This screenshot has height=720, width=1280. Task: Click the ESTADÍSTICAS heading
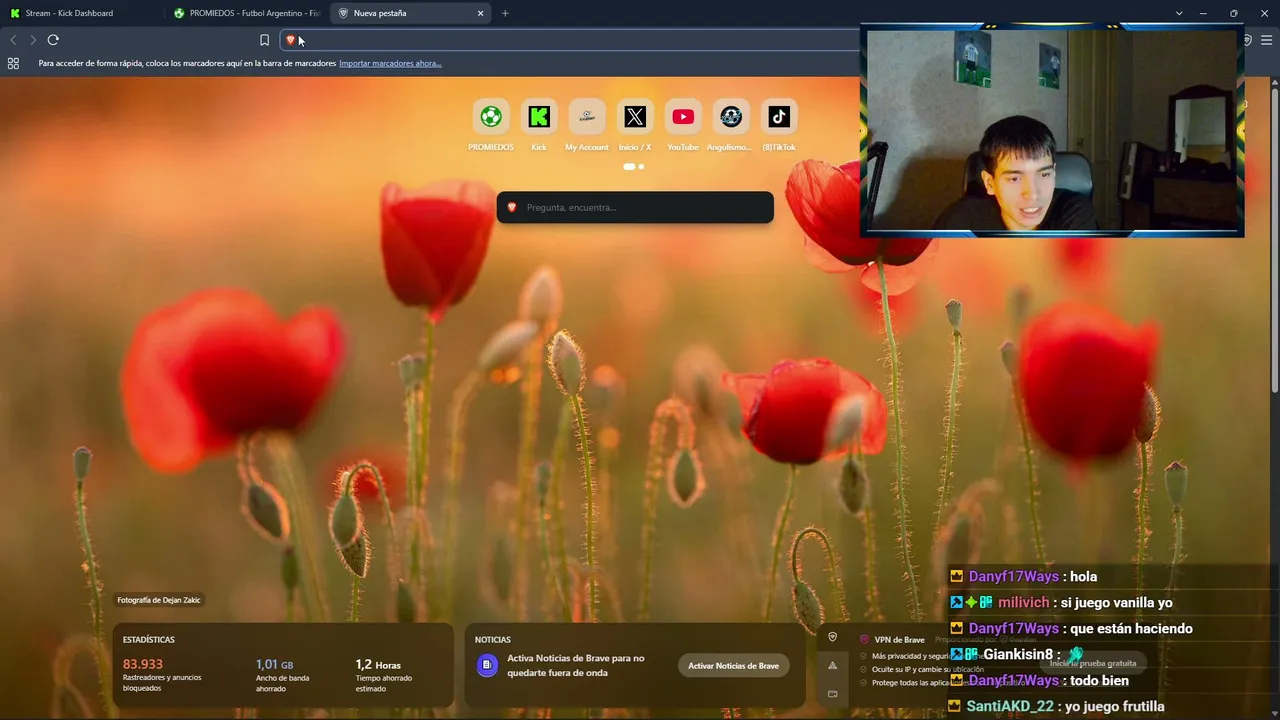(x=149, y=639)
